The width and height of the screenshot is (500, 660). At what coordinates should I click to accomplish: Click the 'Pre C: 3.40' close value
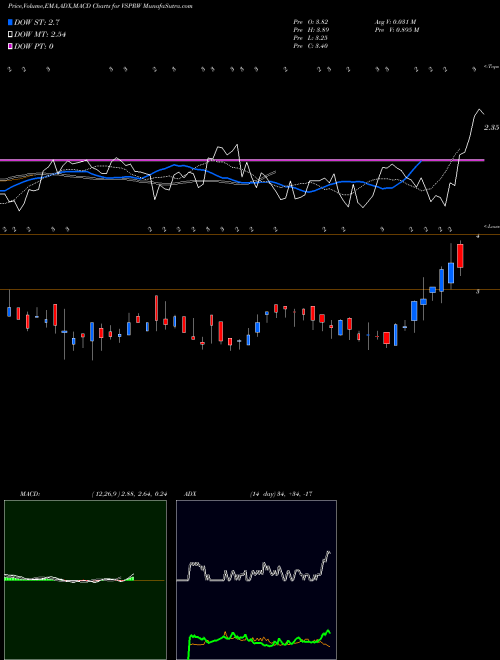(311, 46)
